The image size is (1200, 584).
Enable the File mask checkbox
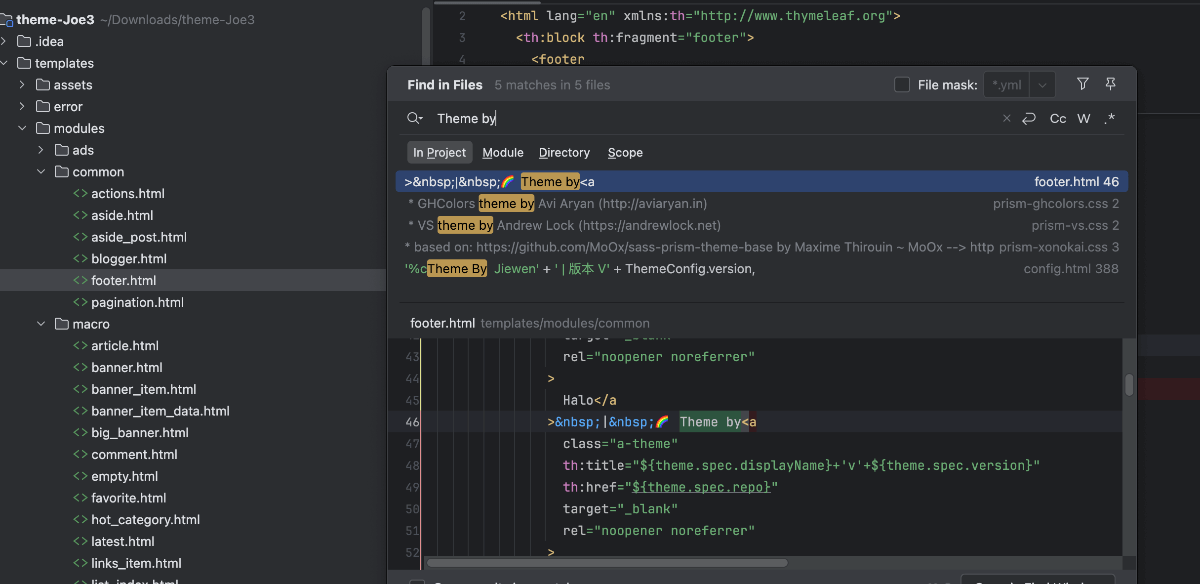click(x=902, y=85)
